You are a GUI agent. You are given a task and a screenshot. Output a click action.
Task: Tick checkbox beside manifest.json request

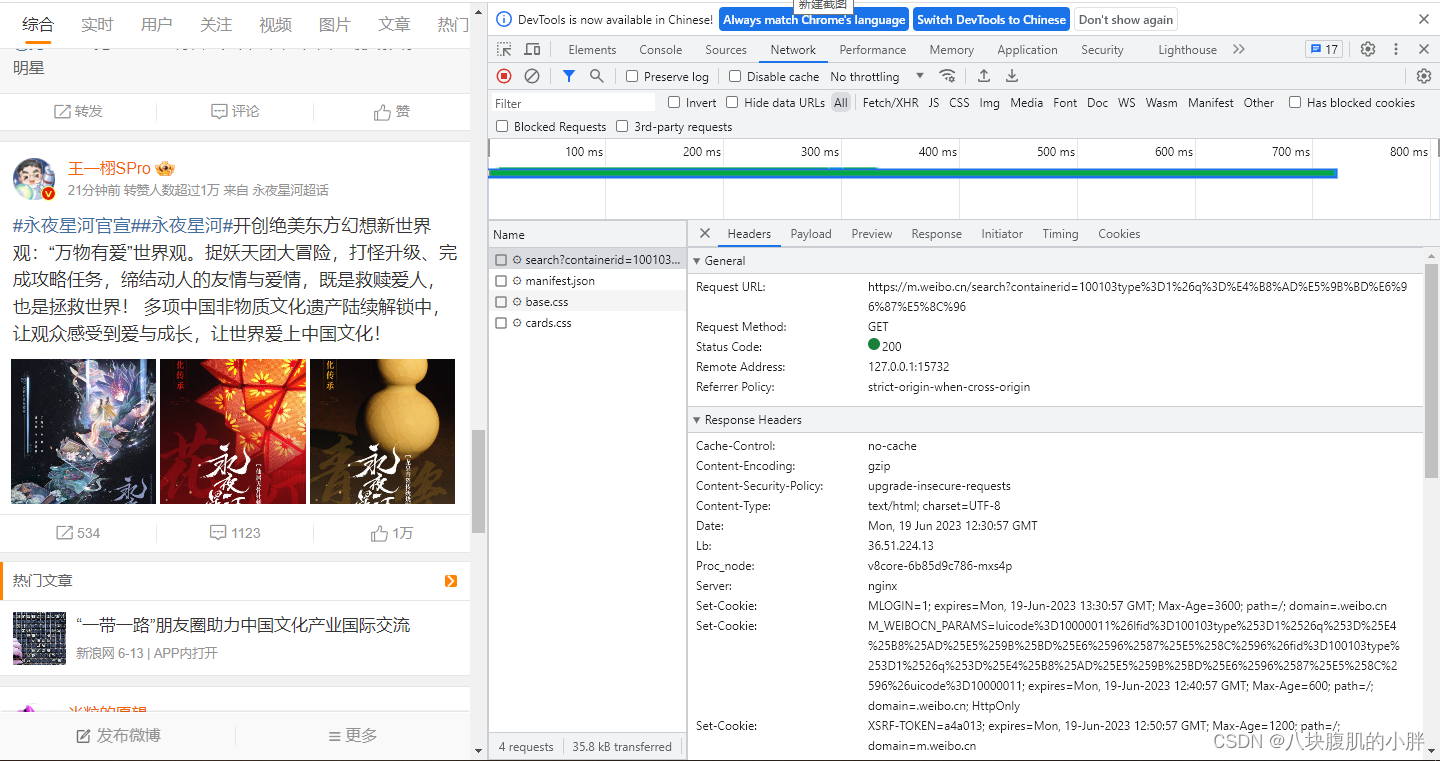501,281
